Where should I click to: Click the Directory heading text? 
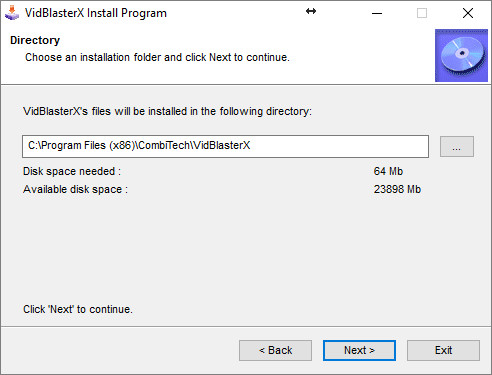click(x=35, y=40)
